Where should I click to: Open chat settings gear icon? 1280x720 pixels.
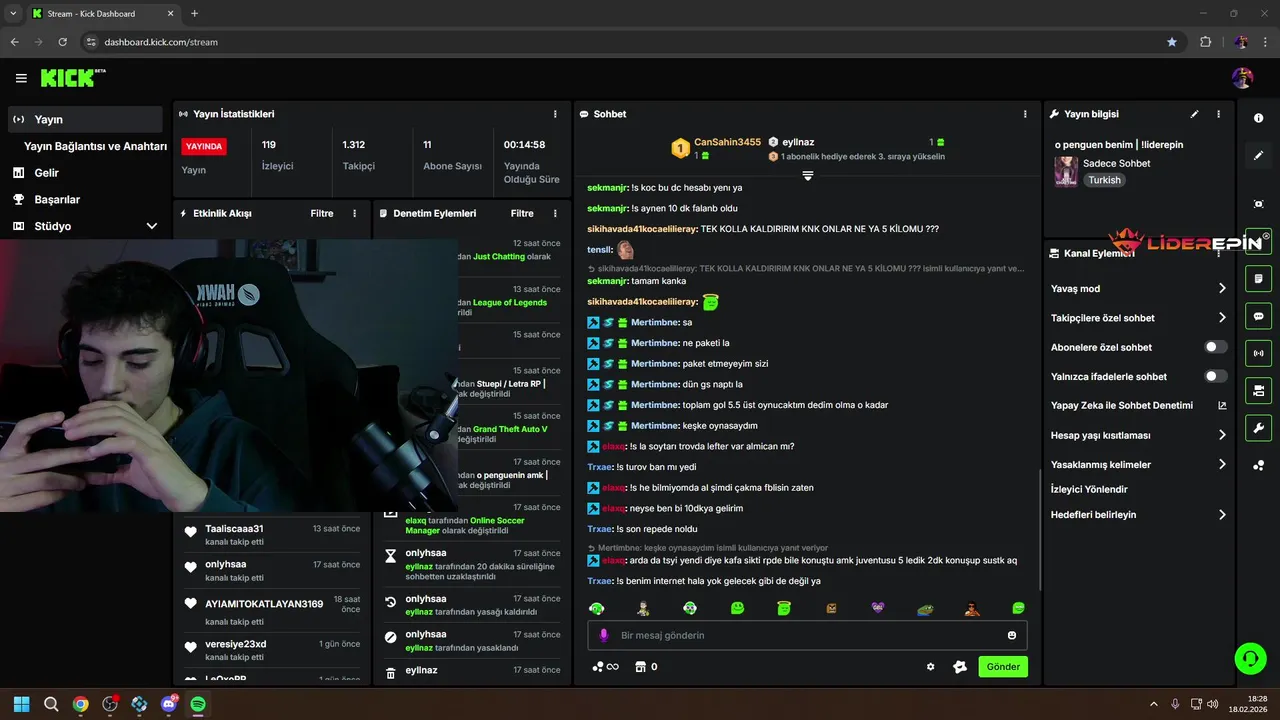click(x=930, y=667)
